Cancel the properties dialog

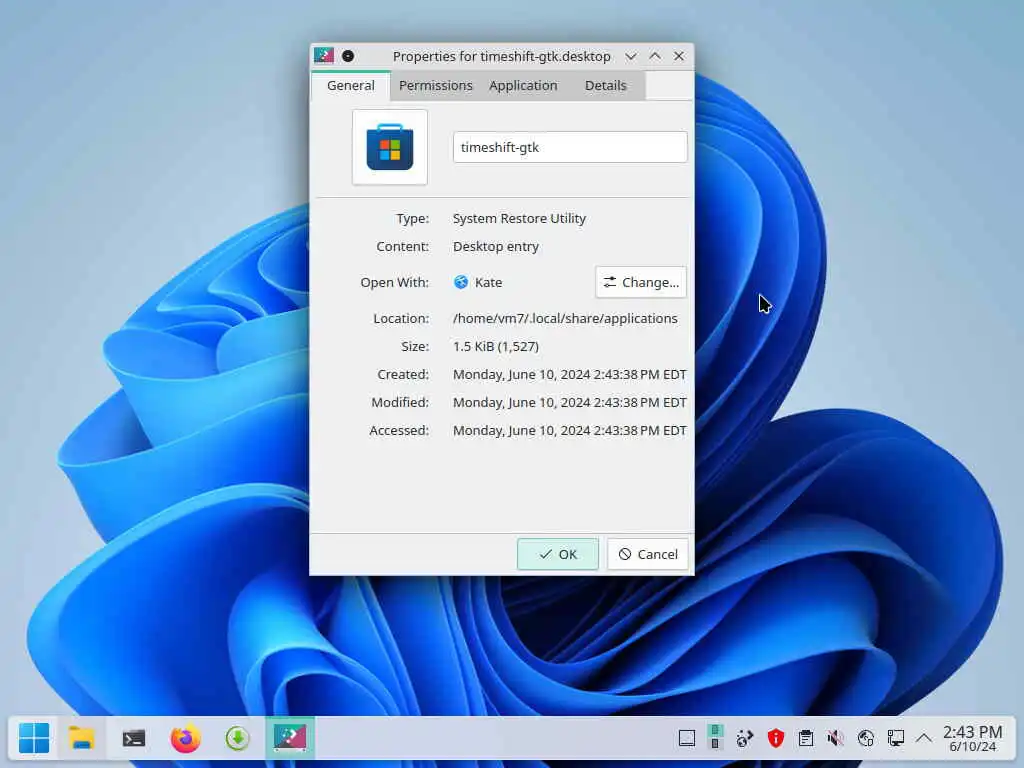tap(647, 554)
